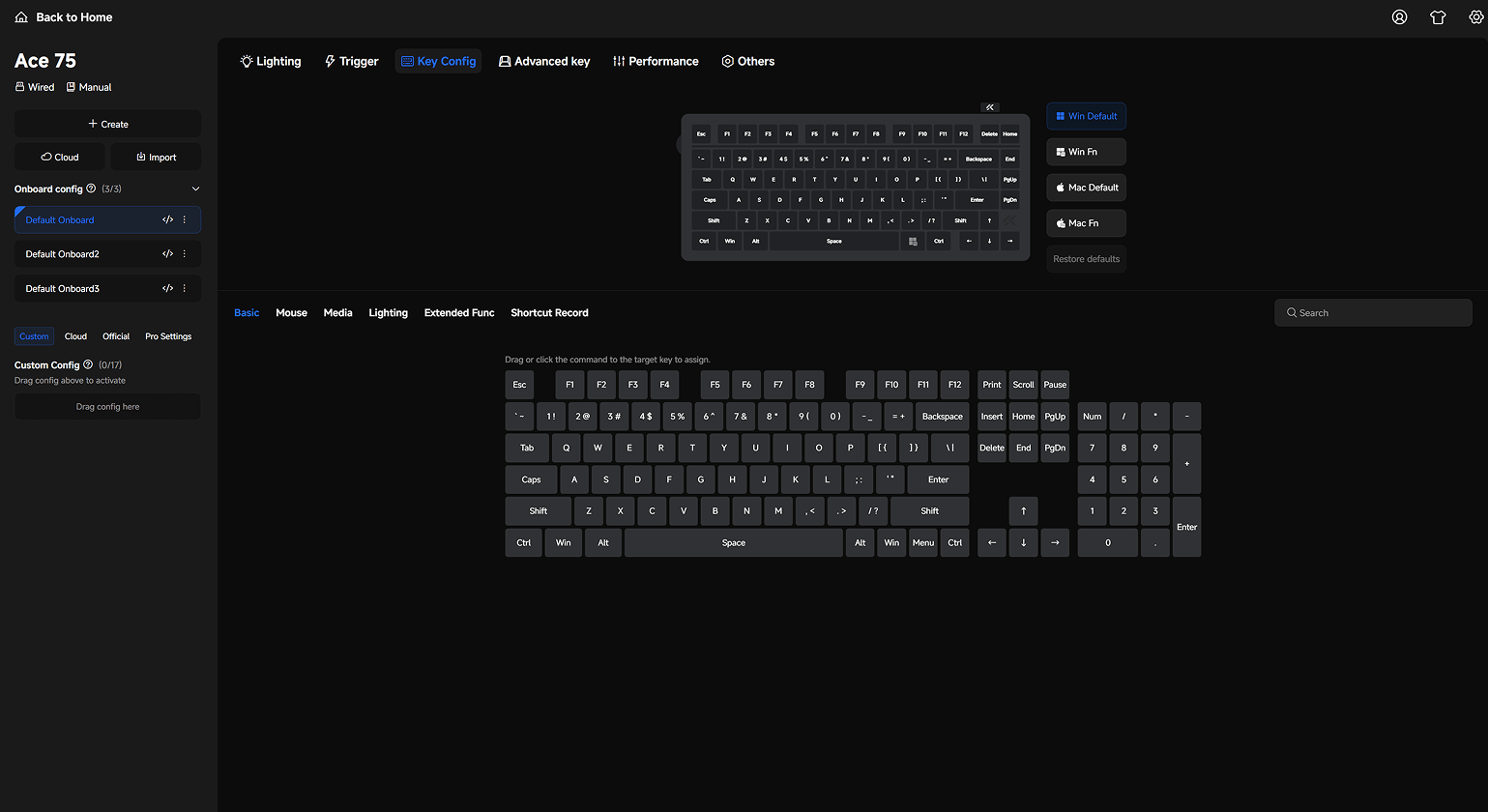
Task: Open code view for Default Onboard3
Action: click(x=167, y=288)
